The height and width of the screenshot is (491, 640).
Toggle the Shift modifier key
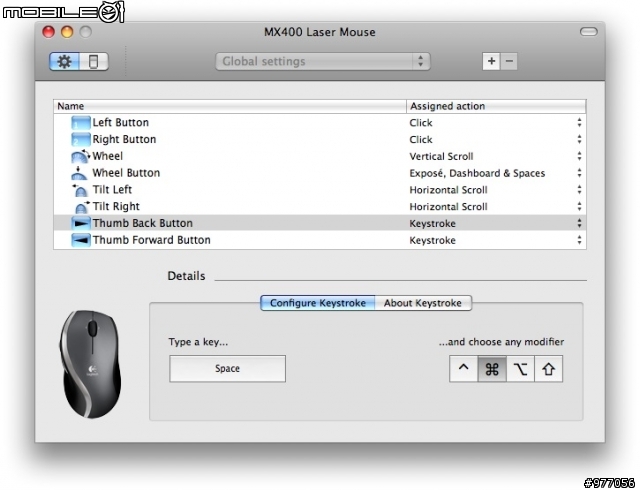click(x=548, y=369)
